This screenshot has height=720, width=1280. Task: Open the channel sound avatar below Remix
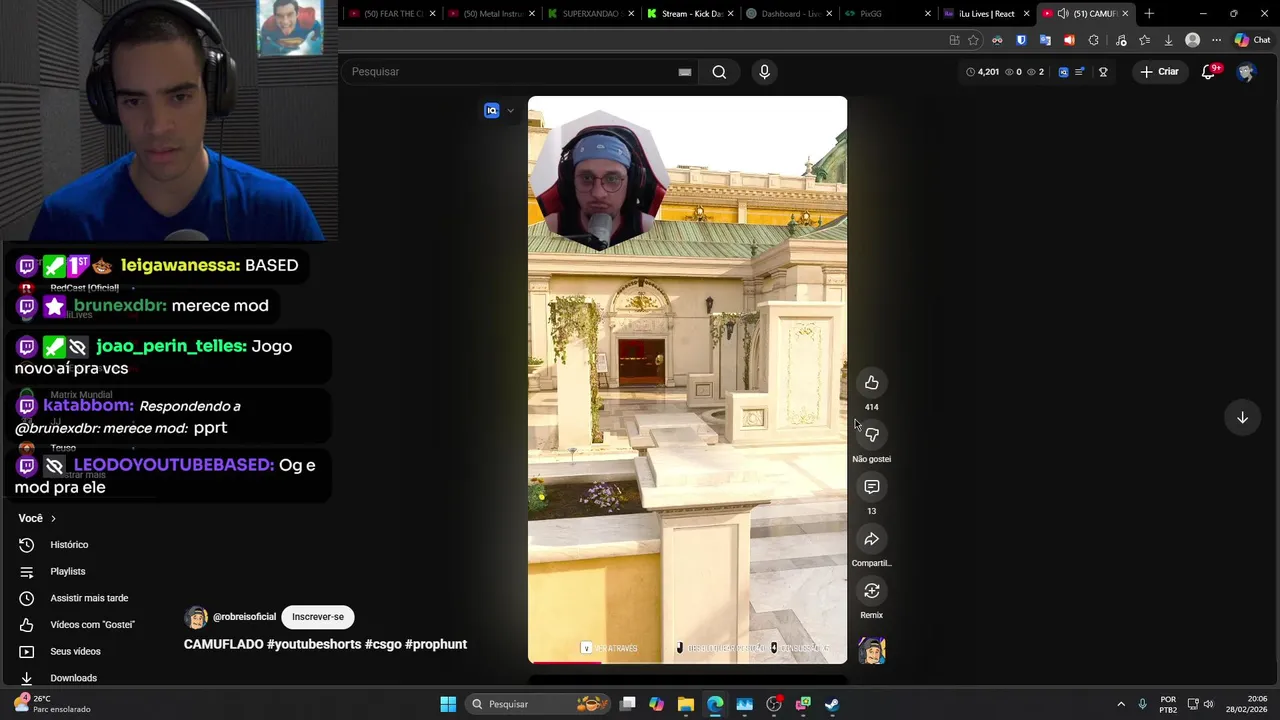point(871,651)
